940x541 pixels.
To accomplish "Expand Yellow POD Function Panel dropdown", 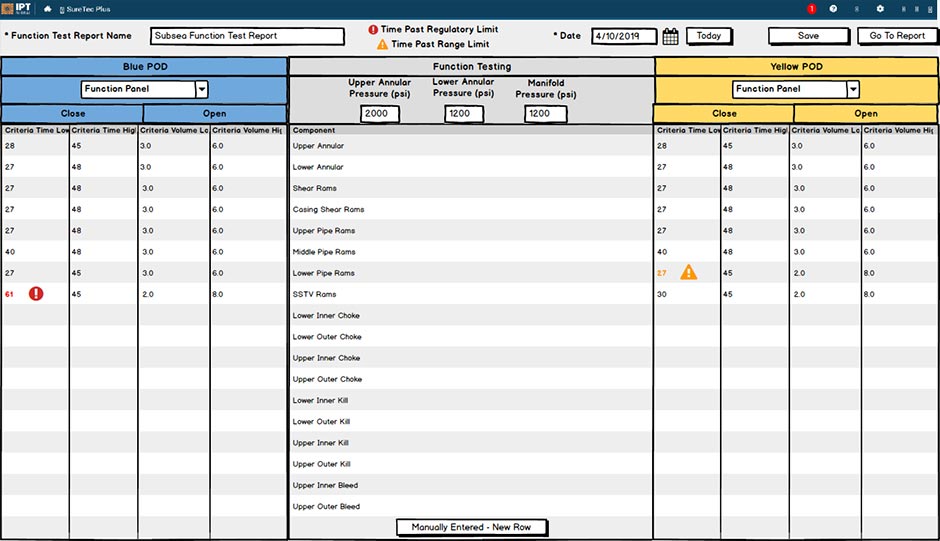I will click(852, 89).
